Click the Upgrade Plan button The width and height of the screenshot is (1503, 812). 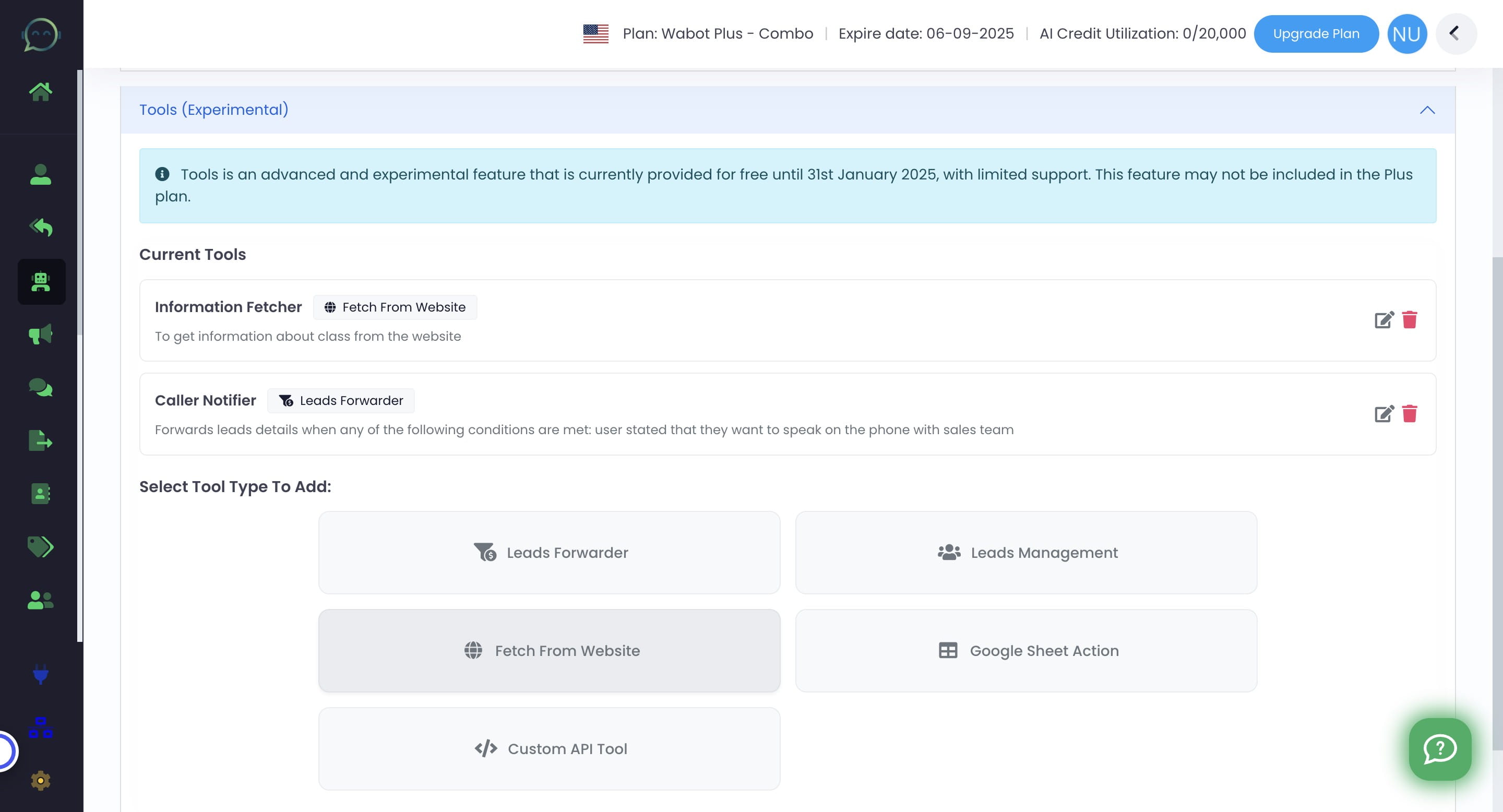[1316, 34]
